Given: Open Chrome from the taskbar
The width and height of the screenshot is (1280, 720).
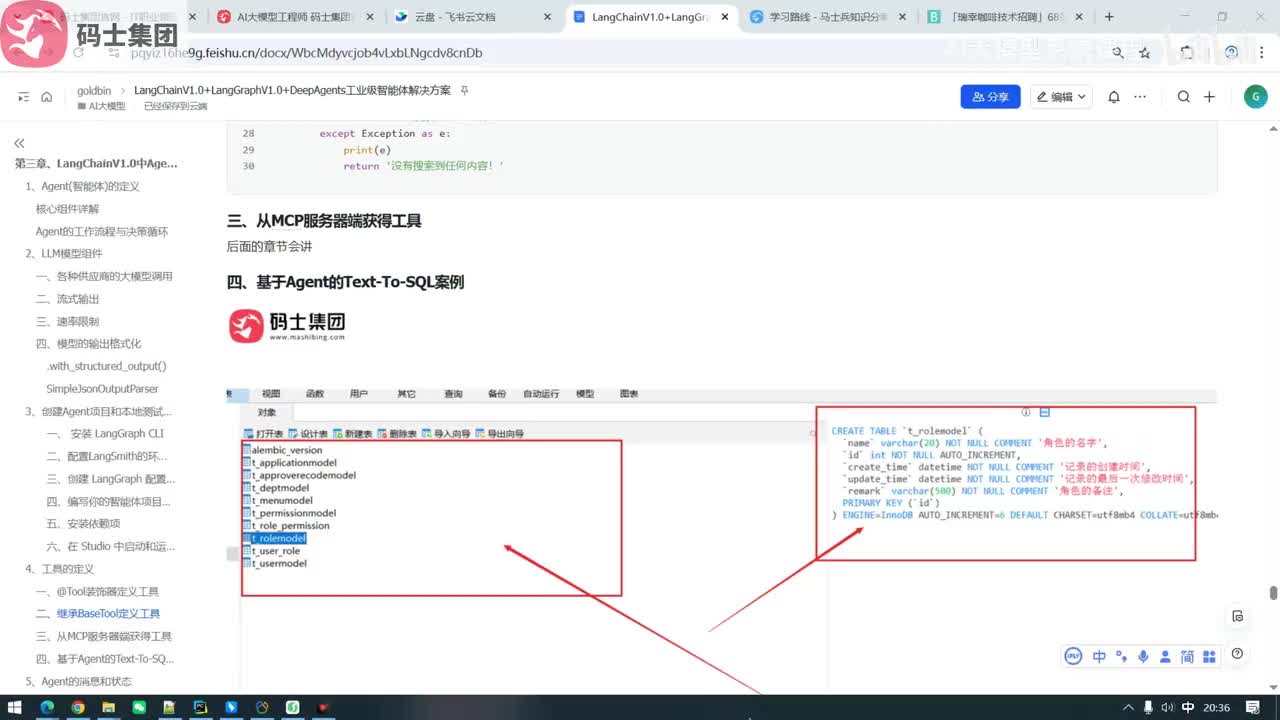Looking at the screenshot, I should (78, 707).
